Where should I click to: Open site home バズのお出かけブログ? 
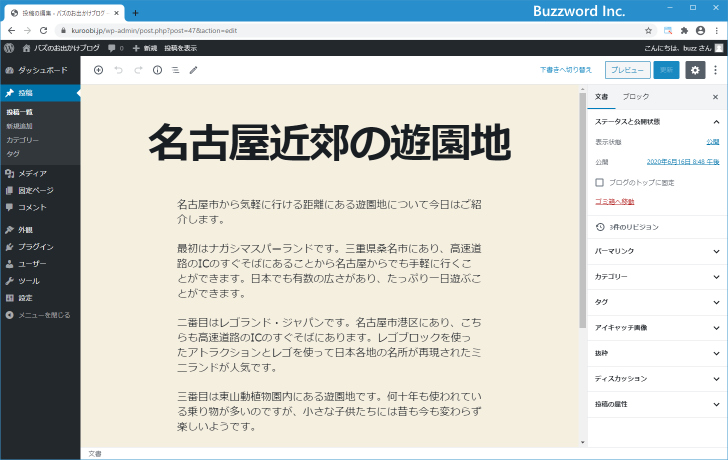[x=61, y=48]
